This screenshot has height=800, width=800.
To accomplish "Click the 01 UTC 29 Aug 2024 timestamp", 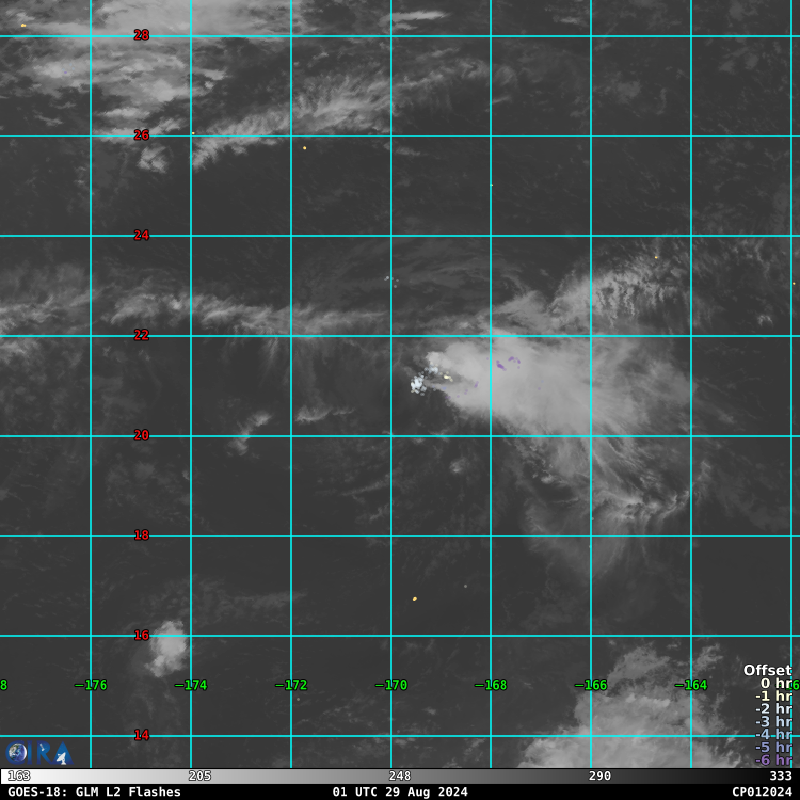I will click(400, 792).
